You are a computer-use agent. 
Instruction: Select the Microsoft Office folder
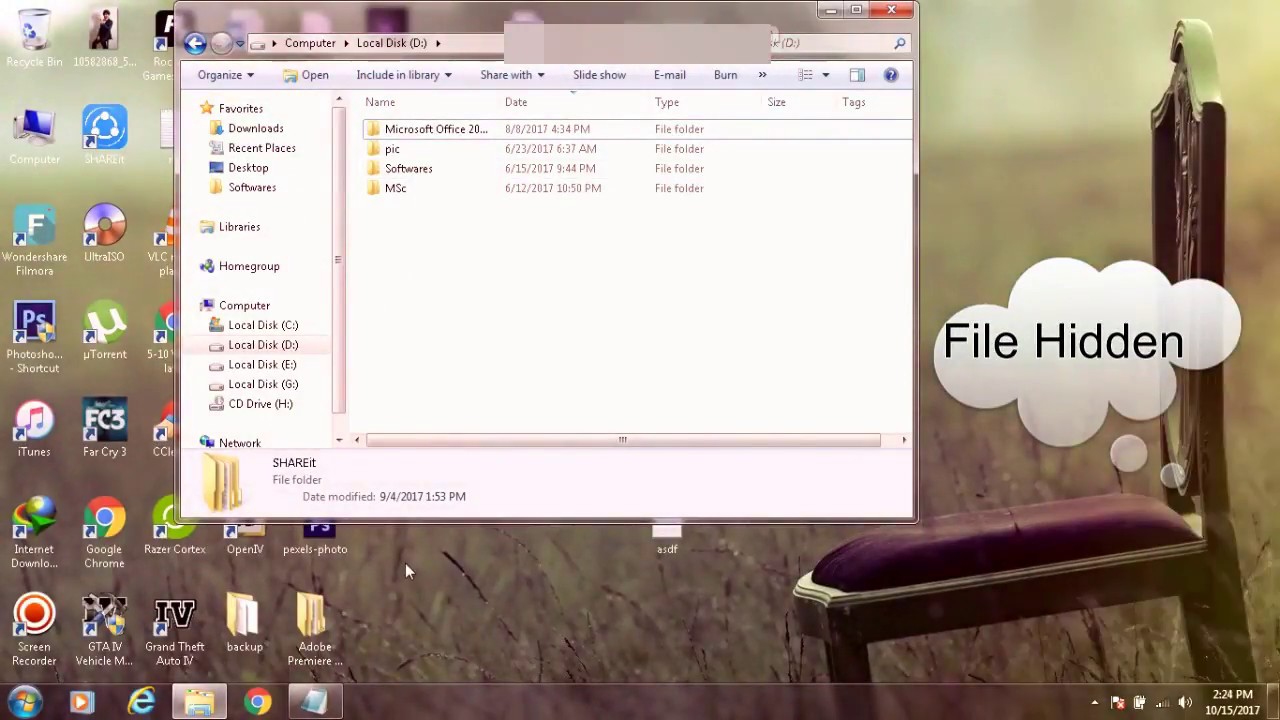[x=638, y=129]
